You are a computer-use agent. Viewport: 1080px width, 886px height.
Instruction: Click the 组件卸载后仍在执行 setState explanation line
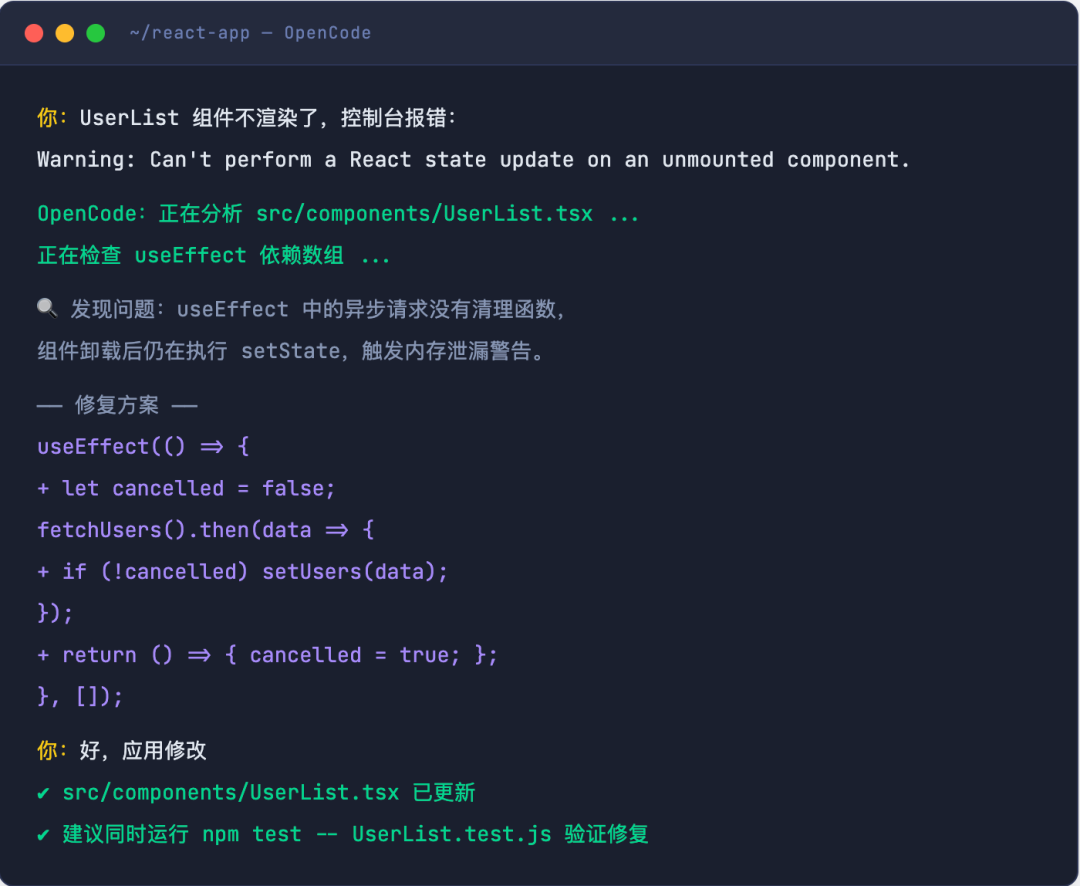coord(292,351)
